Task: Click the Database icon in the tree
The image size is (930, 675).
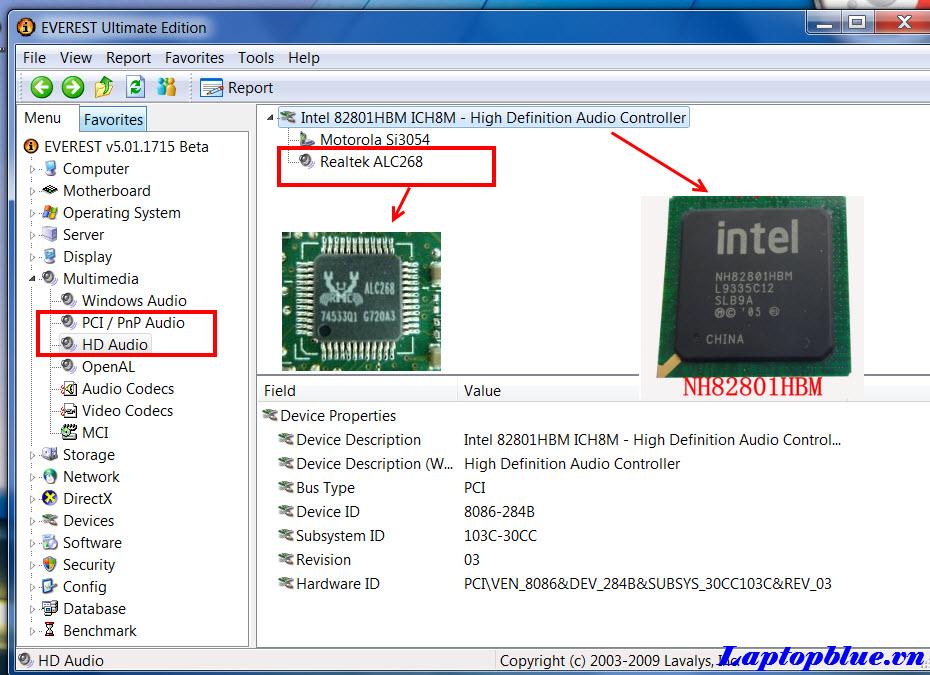Action: (50, 608)
